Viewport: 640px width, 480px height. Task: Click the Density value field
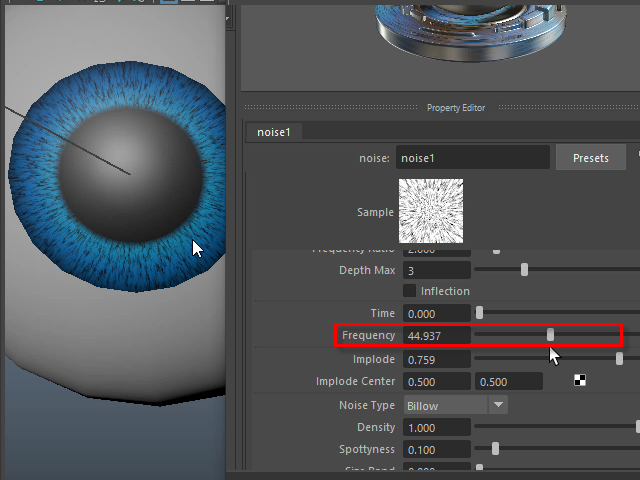[436, 427]
